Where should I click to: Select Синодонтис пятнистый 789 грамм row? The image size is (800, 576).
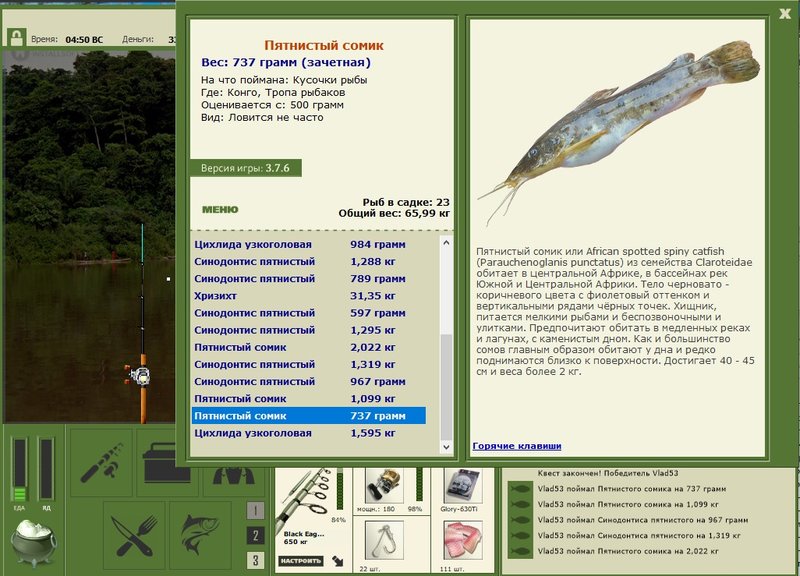point(309,279)
